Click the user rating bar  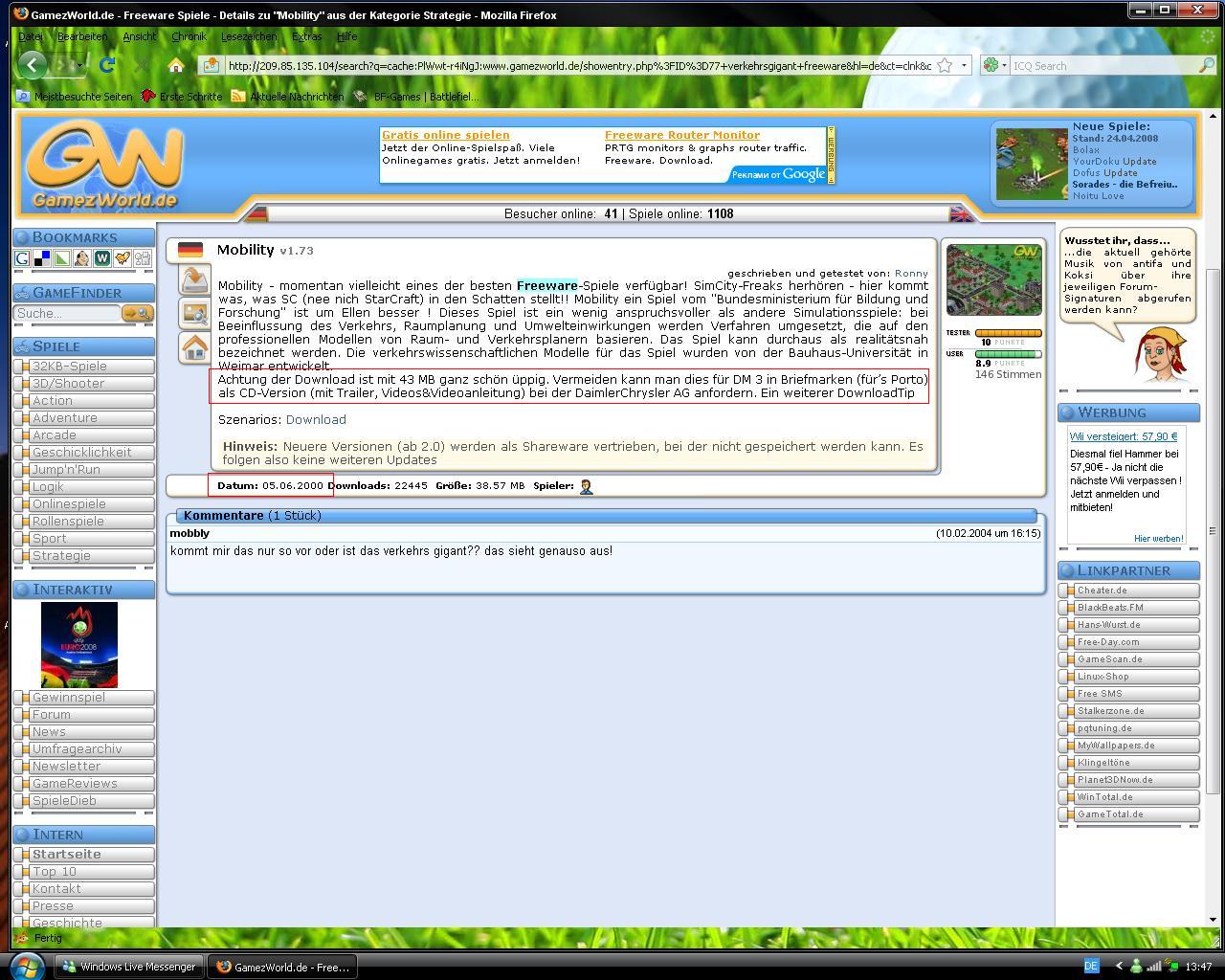(1009, 354)
